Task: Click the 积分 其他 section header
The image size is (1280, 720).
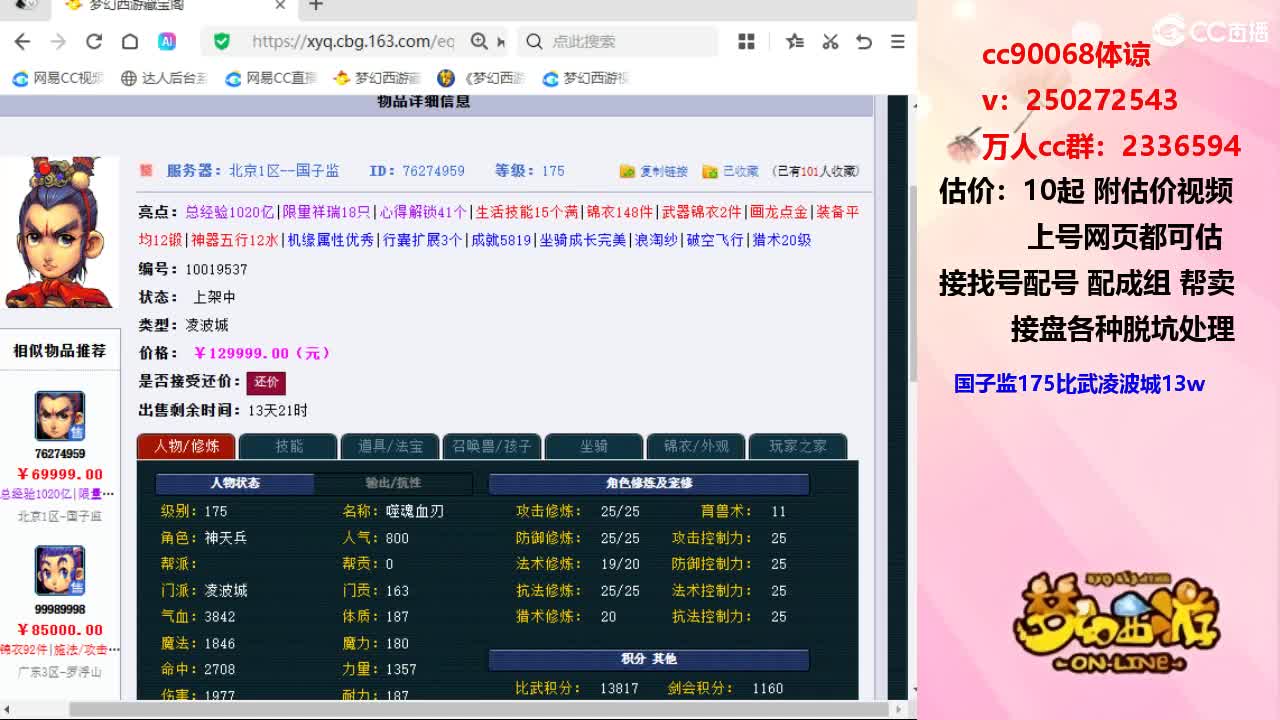Action: pos(649,659)
